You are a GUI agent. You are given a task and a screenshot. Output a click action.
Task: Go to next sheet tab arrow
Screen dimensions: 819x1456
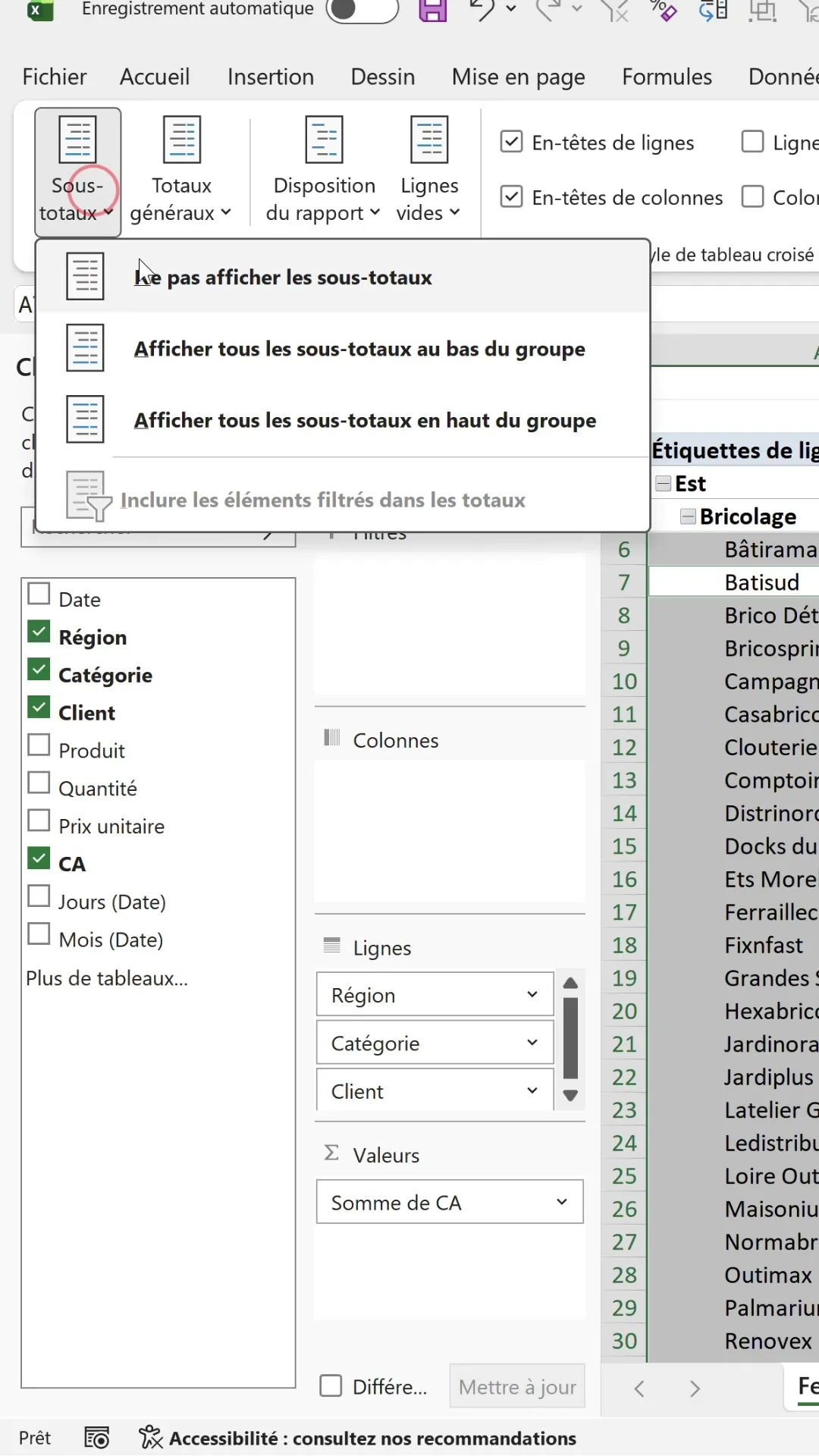tap(695, 1389)
